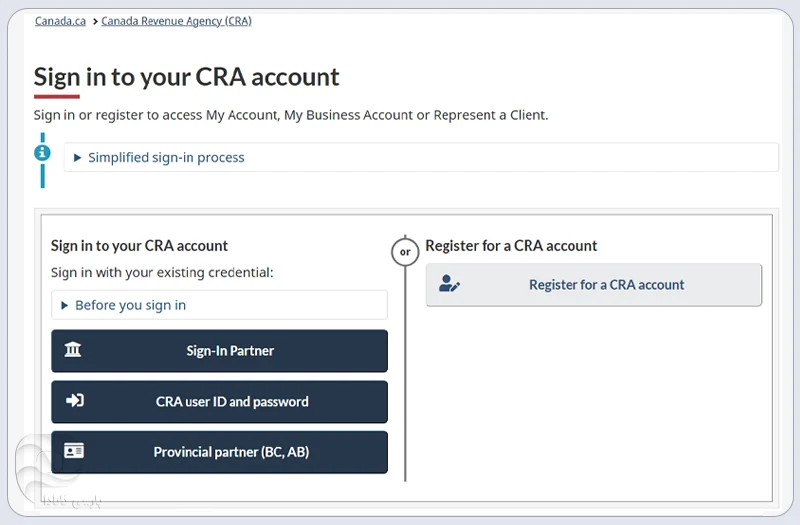
Task: Click the triangle beside Simplified sign-in process
Action: pyautogui.click(x=78, y=158)
